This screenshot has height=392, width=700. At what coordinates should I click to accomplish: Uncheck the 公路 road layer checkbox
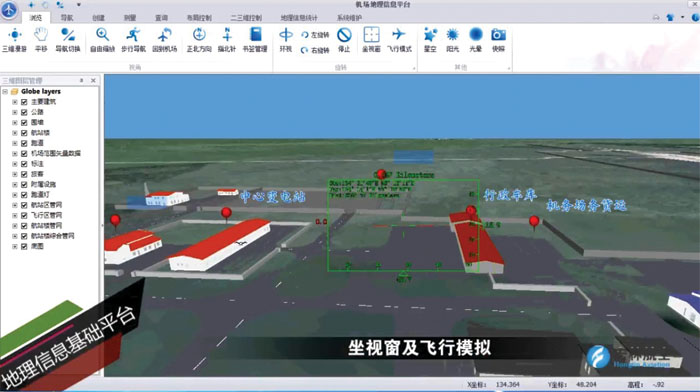tap(24, 112)
